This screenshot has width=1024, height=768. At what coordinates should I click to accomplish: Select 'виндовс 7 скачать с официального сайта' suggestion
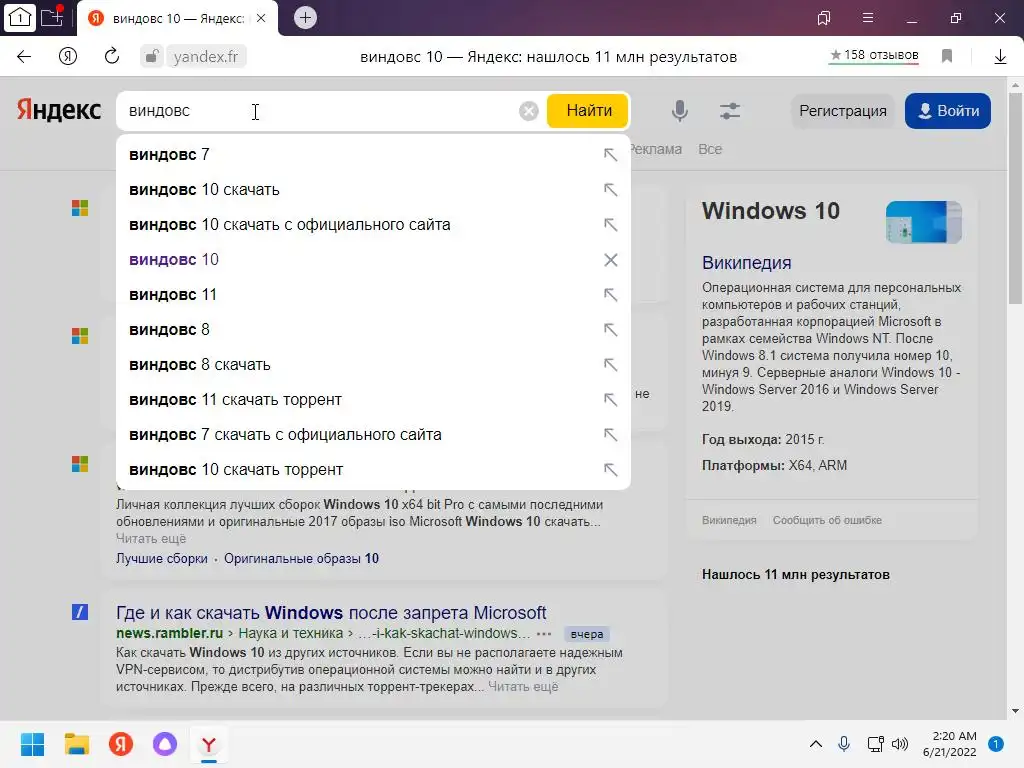coord(373,435)
